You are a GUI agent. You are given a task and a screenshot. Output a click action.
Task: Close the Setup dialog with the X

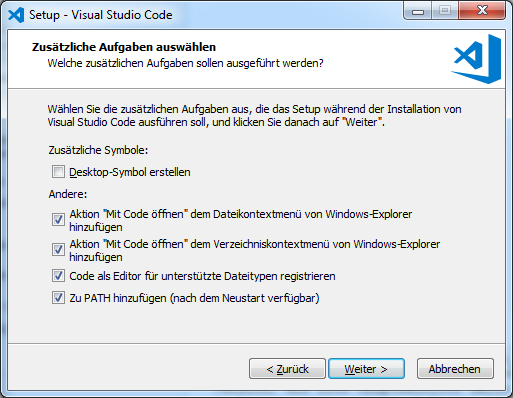click(482, 11)
